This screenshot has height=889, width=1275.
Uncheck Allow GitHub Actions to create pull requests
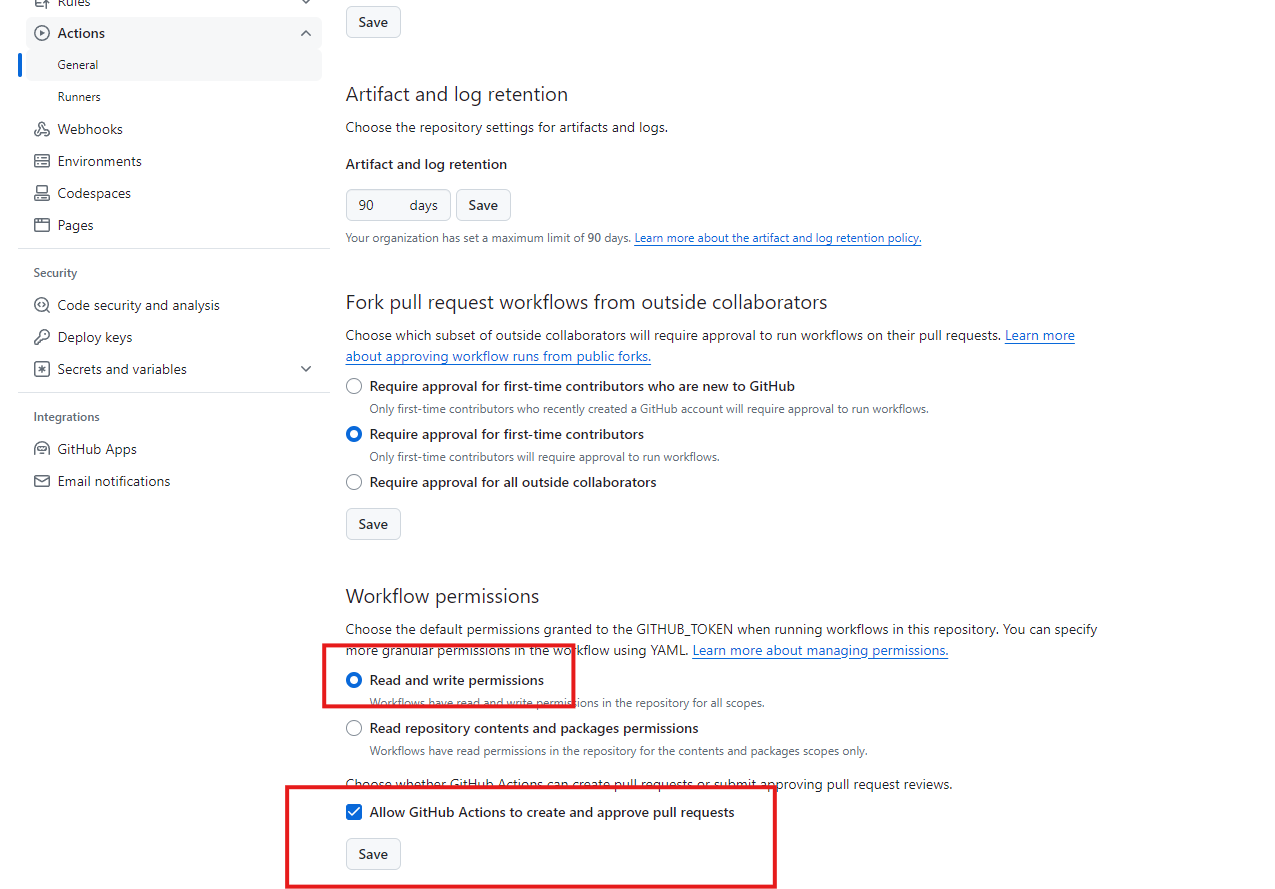click(353, 811)
